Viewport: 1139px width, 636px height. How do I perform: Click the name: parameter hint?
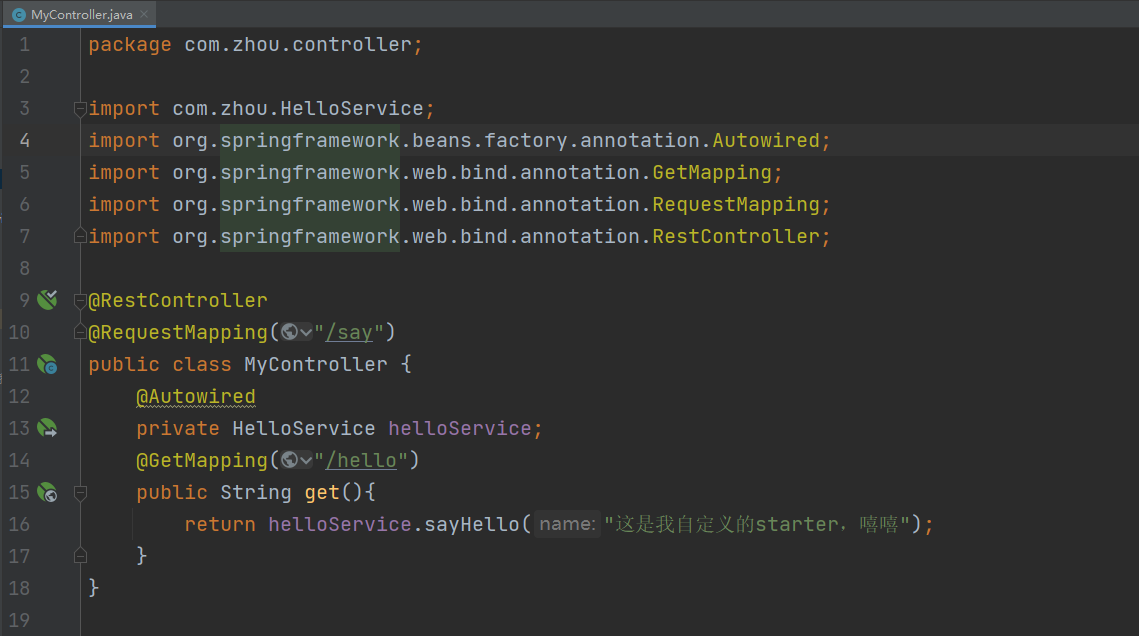coord(567,523)
